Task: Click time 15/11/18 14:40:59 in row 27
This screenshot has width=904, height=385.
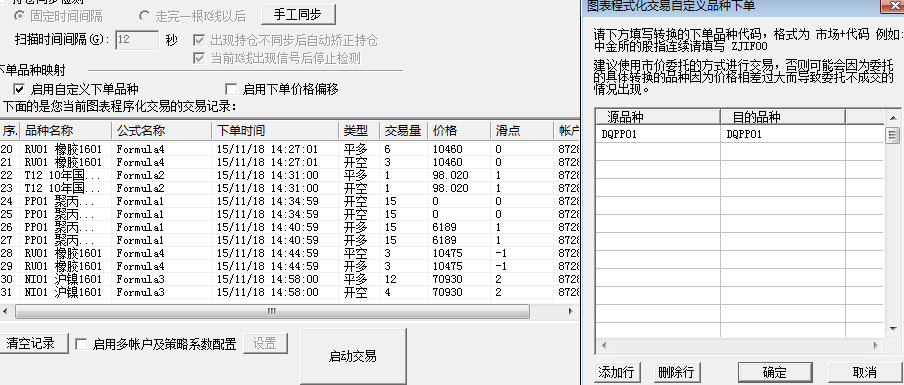Action: click(268, 240)
